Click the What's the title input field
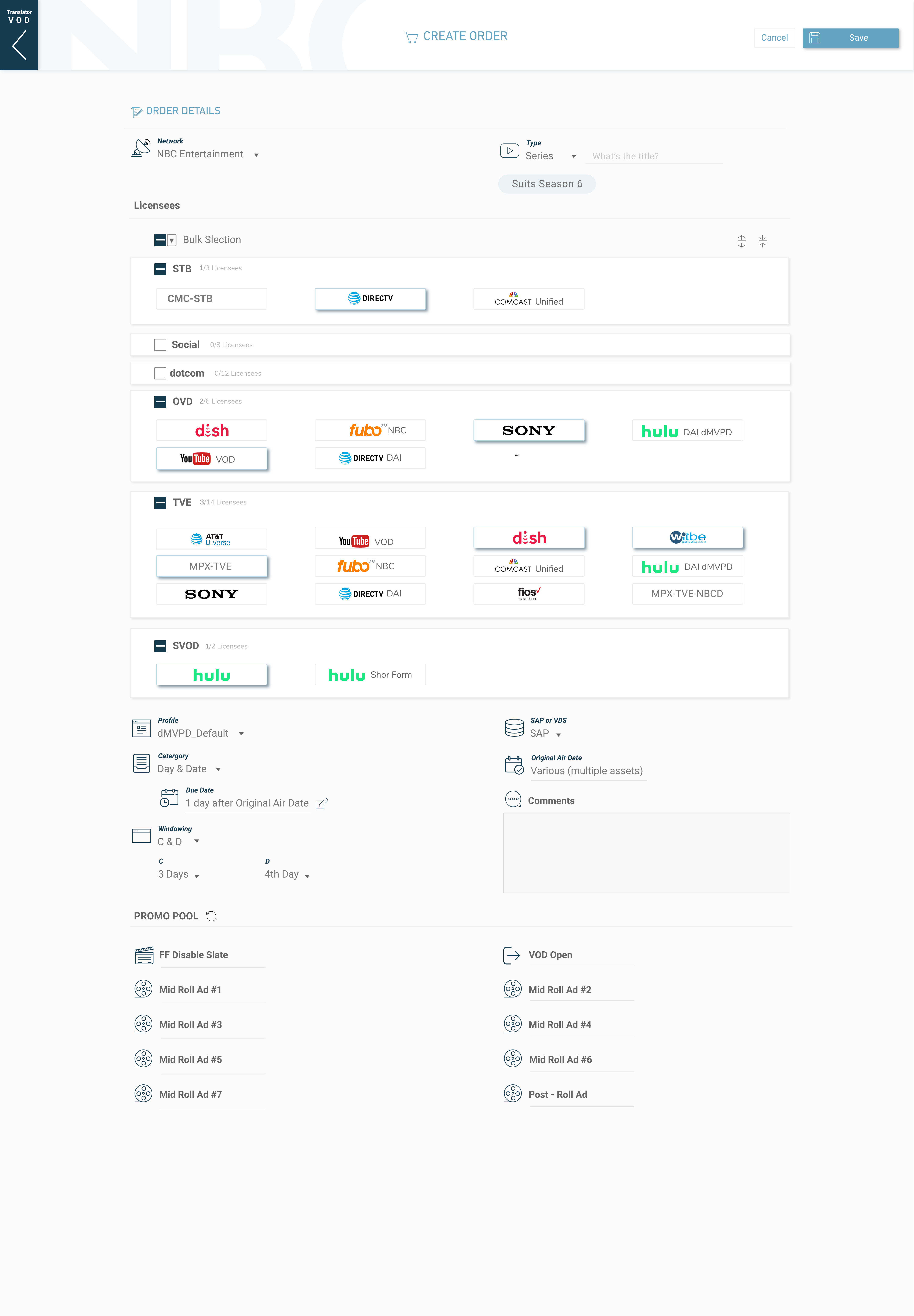The width and height of the screenshot is (914, 1316). pyautogui.click(x=653, y=156)
